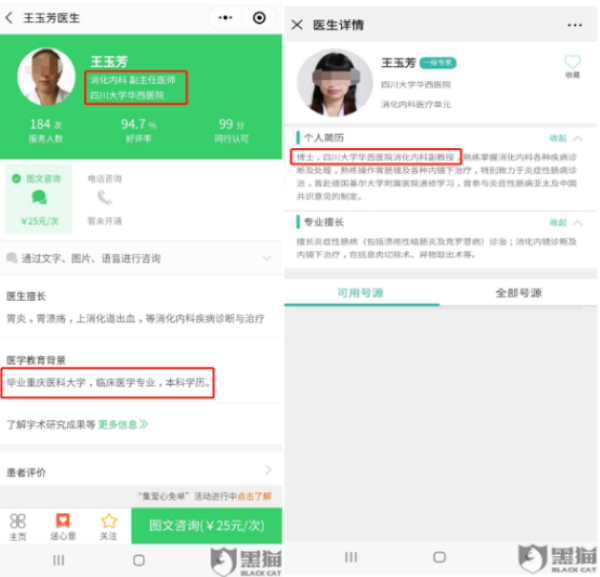Open 患者评价 arrow
This screenshot has width=600, height=577.
(x=268, y=469)
